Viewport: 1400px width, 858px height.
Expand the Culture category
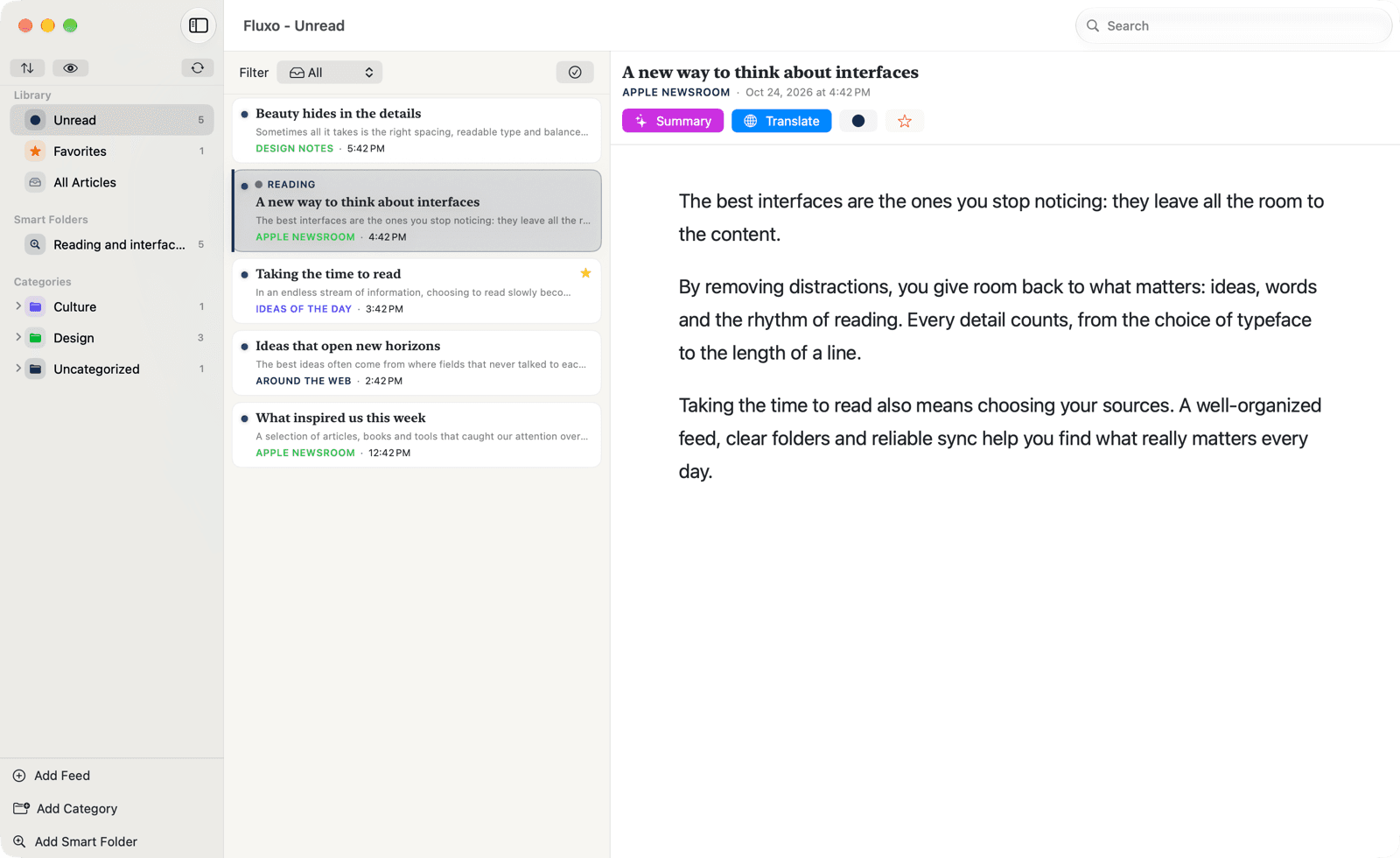coord(18,306)
